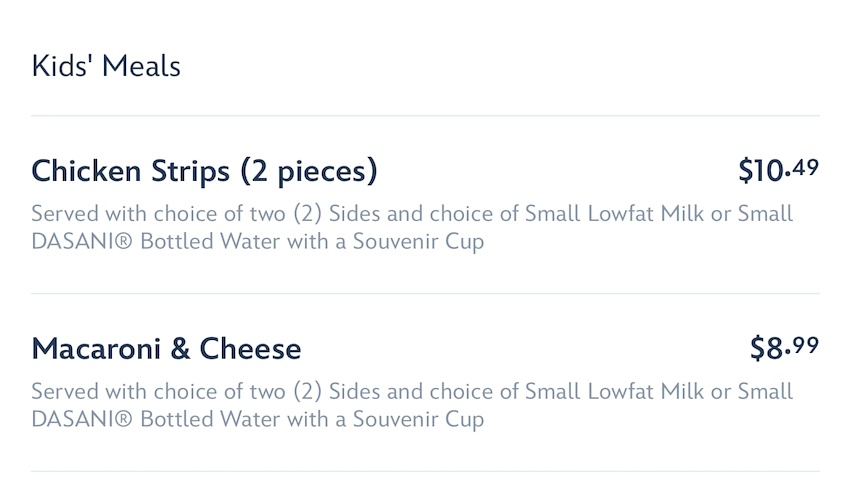Open the Chicken Strips (2 pieces) item
This screenshot has width=851, height=500.
click(204, 172)
